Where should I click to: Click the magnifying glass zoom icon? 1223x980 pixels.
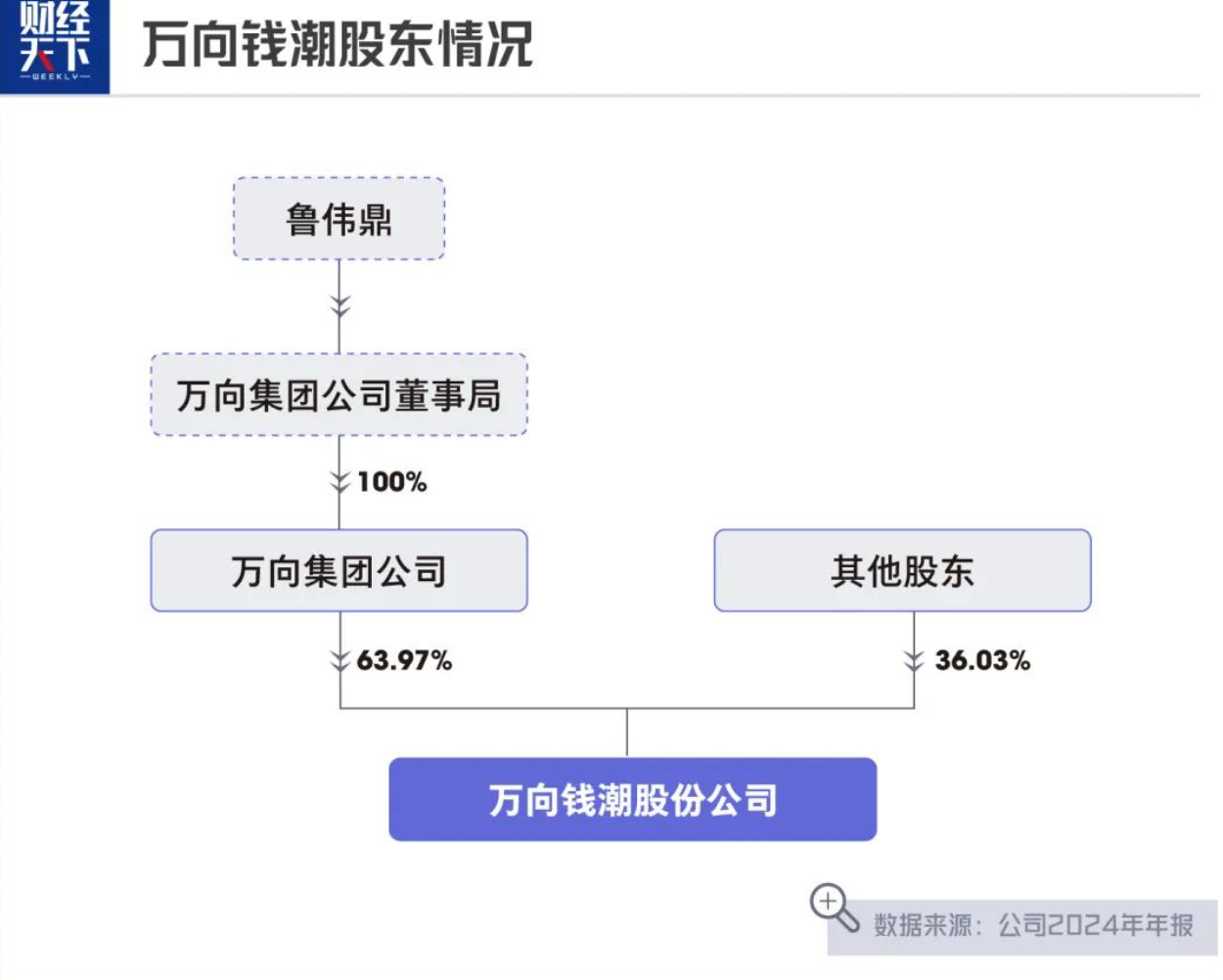(833, 907)
